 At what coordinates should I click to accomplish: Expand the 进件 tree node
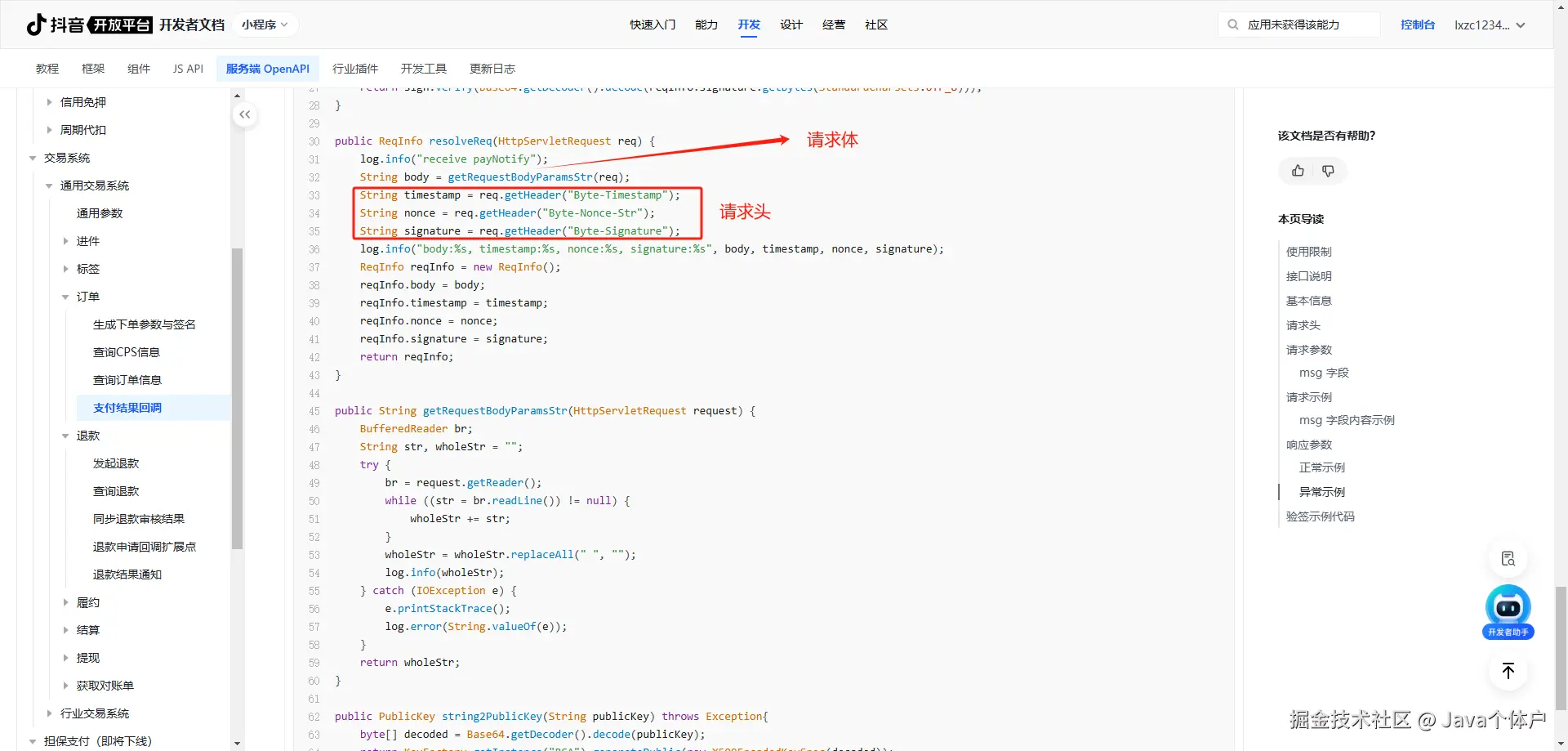65,241
